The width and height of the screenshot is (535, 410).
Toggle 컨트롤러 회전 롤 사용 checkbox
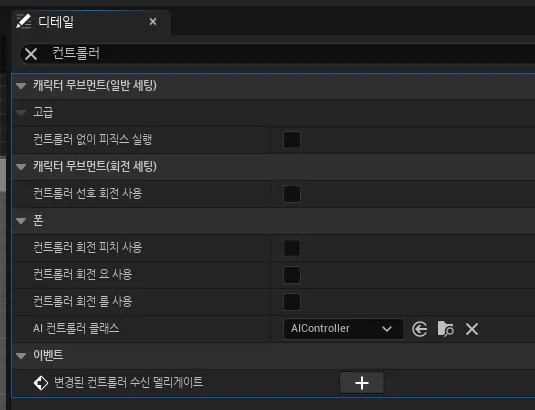(292, 302)
